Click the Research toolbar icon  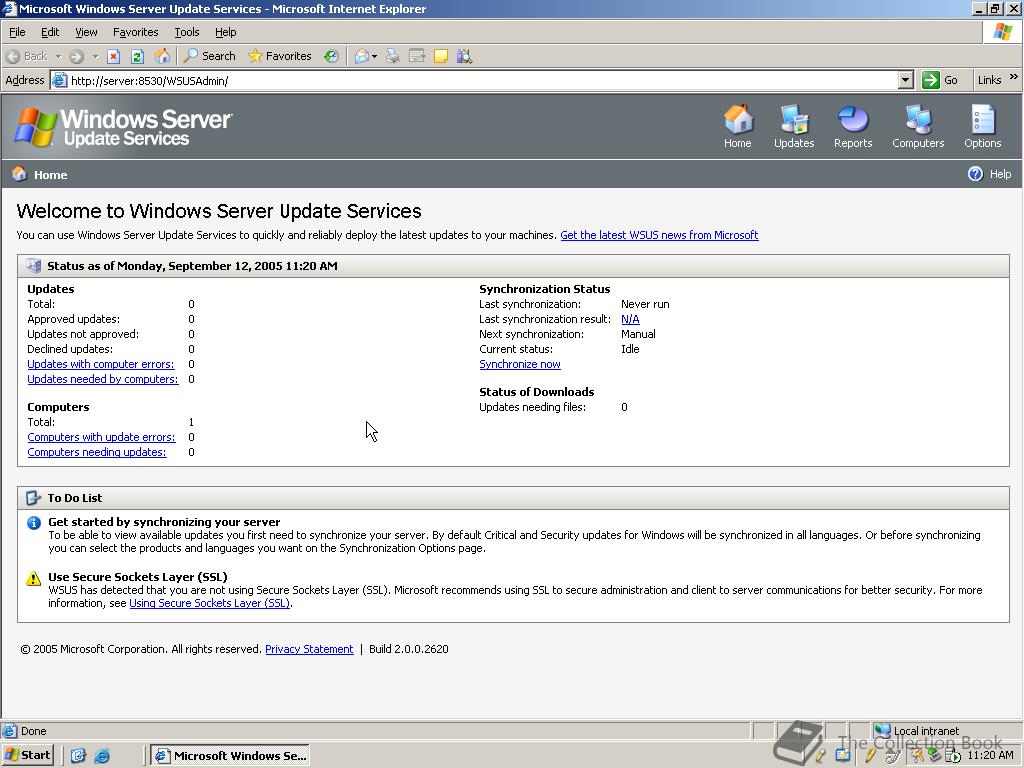tap(464, 56)
